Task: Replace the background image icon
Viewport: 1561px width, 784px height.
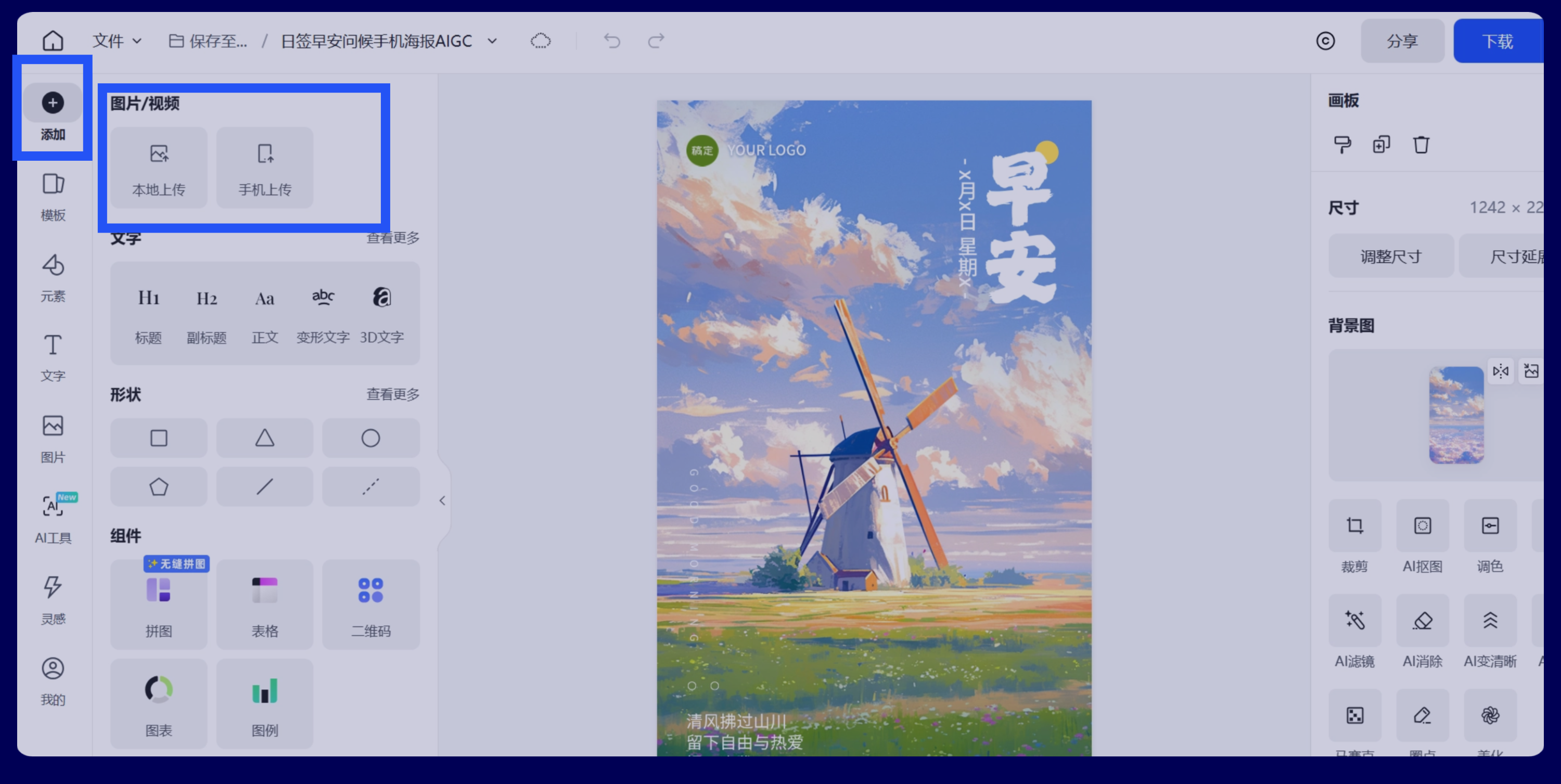Action: pyautogui.click(x=1531, y=371)
